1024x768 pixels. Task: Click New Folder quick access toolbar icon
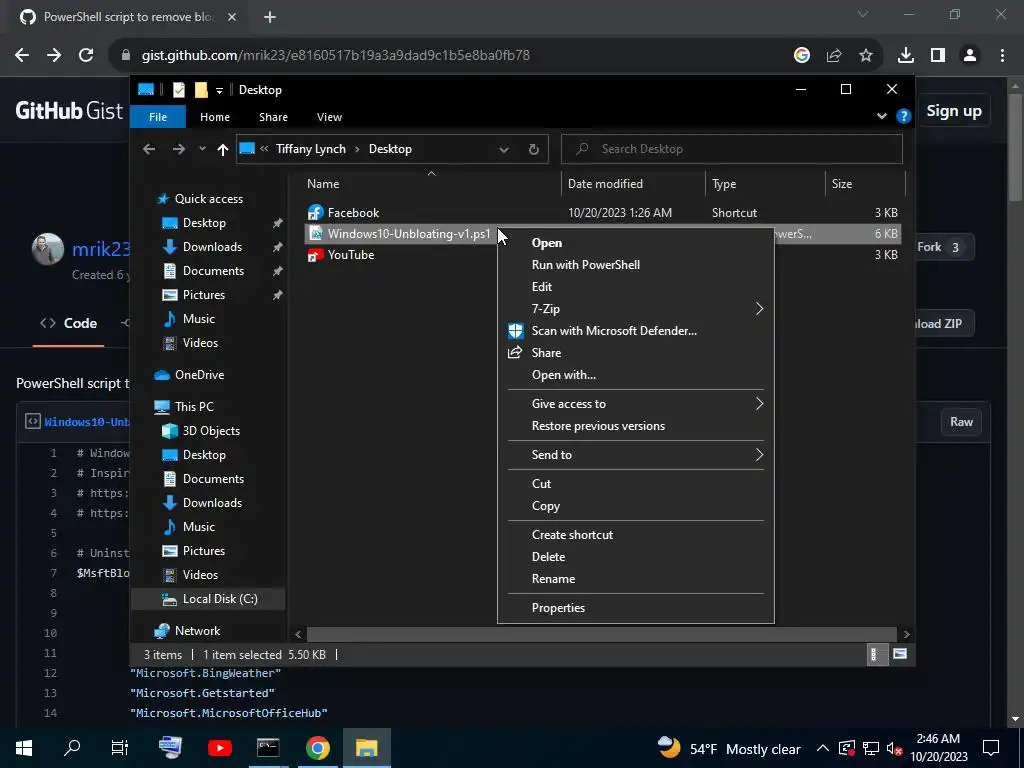[x=201, y=89]
